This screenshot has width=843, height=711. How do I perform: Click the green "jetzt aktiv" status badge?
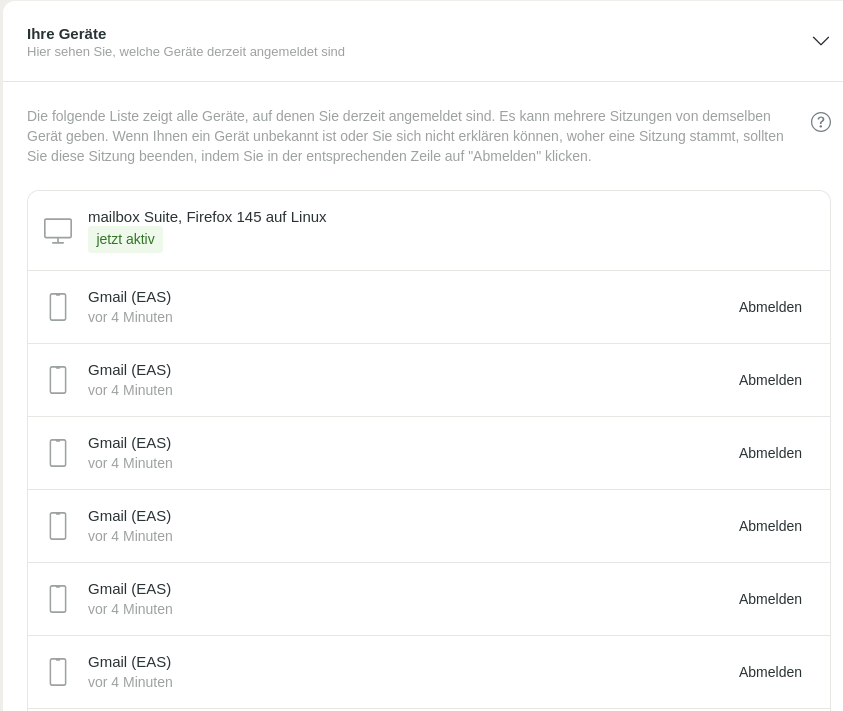tap(125, 240)
